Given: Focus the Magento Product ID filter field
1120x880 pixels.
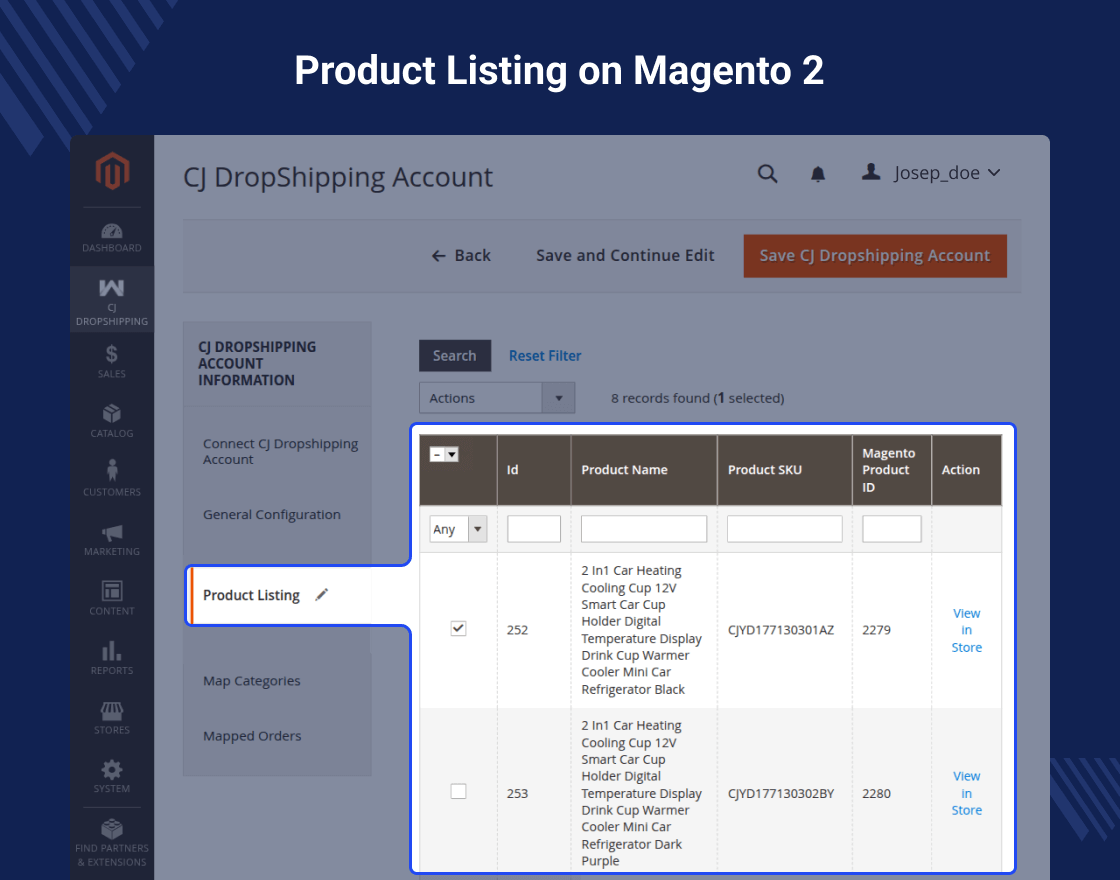Looking at the screenshot, I should point(891,529).
